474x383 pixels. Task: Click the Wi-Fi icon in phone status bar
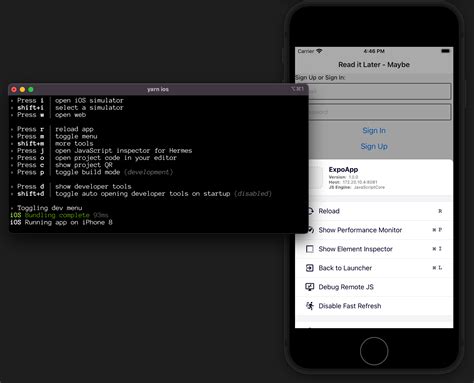click(x=319, y=51)
